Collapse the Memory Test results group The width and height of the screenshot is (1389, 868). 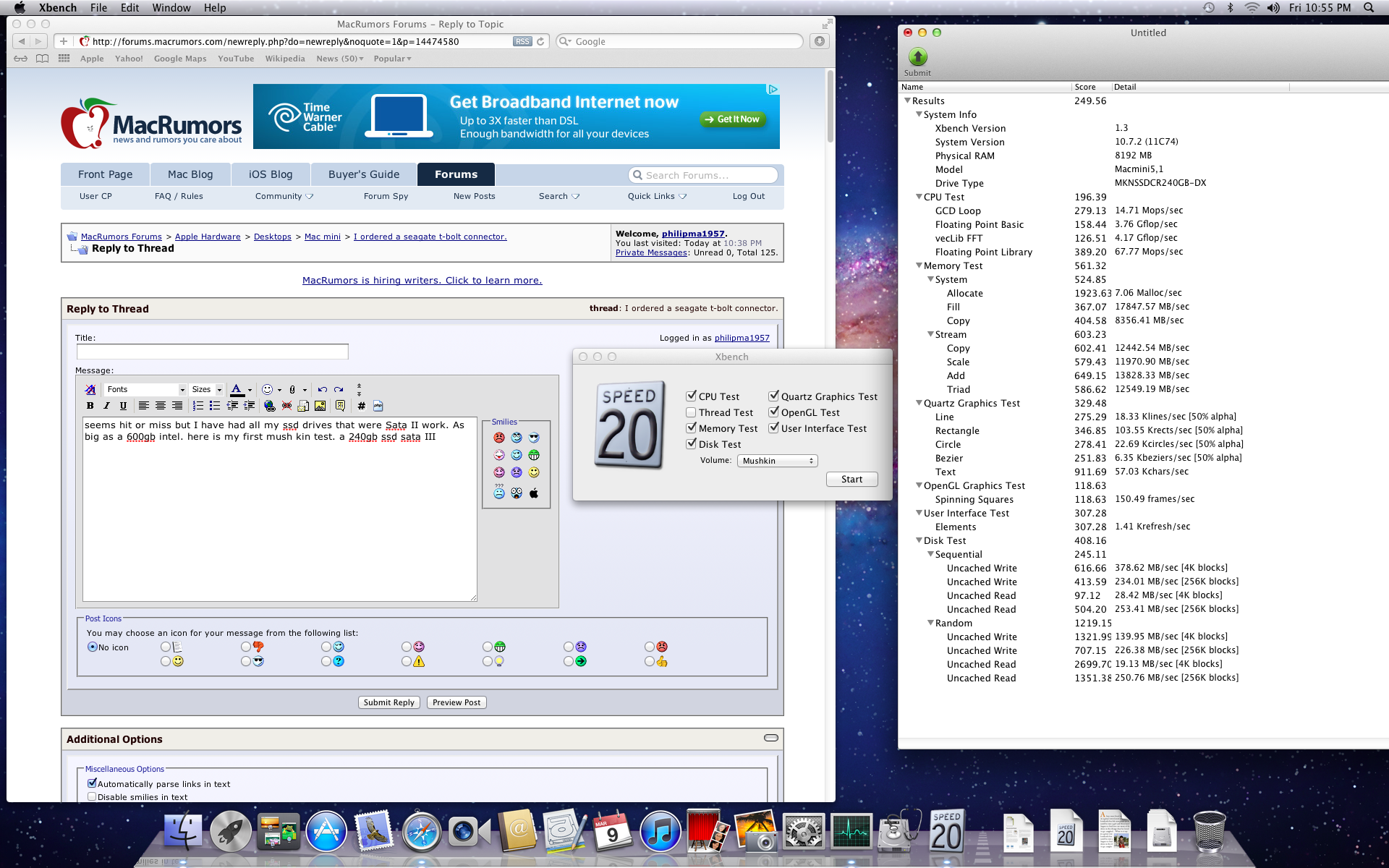pyautogui.click(x=919, y=265)
